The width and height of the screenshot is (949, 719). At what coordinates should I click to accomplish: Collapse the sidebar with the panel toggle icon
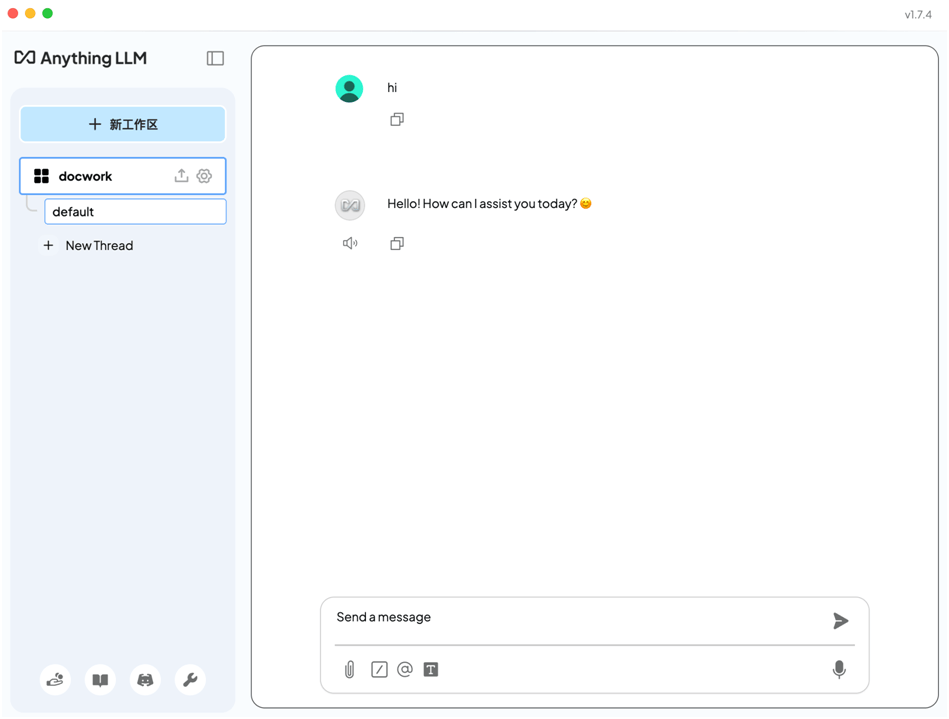215,58
